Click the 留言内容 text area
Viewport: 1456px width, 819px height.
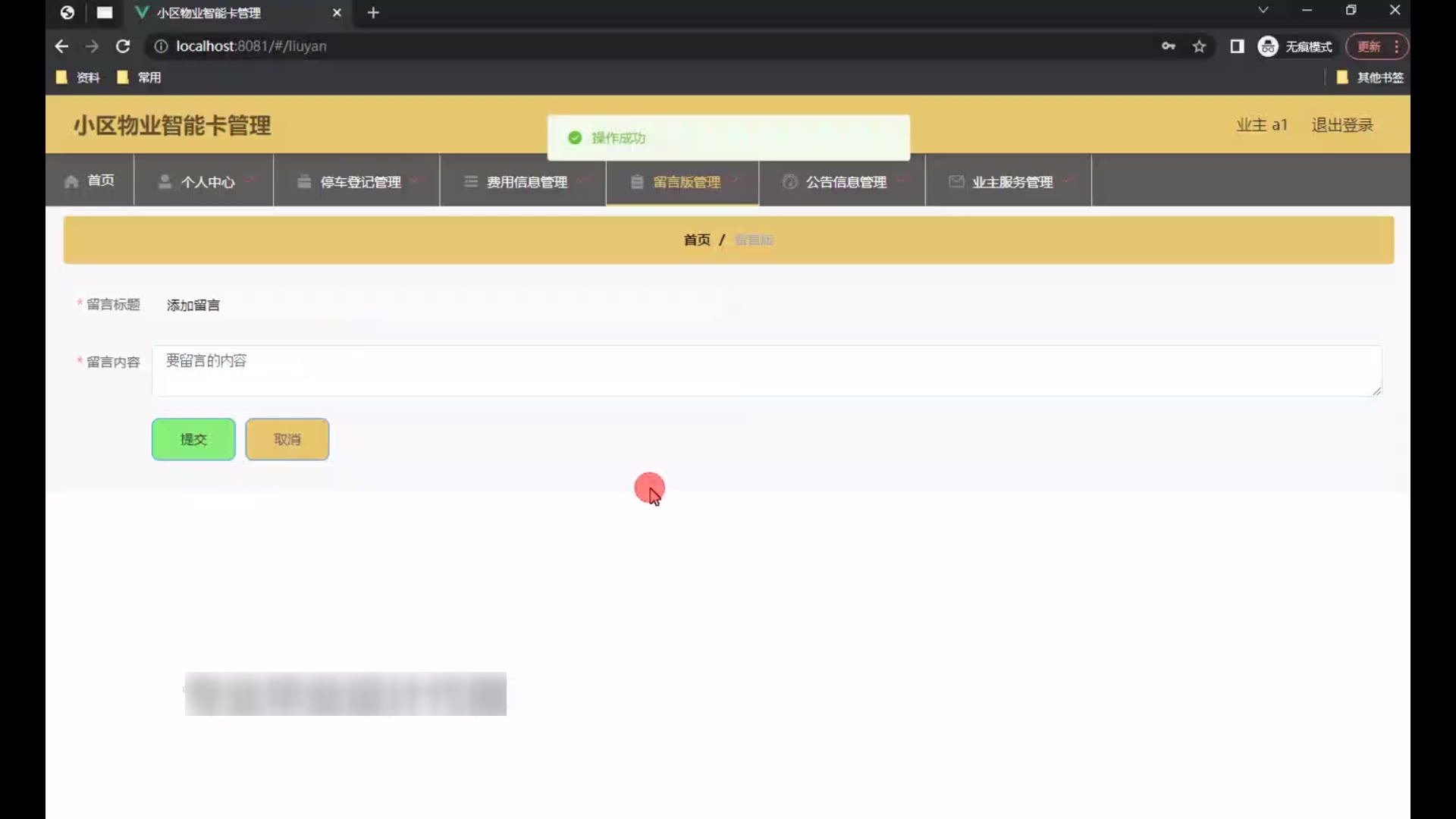pyautogui.click(x=766, y=371)
